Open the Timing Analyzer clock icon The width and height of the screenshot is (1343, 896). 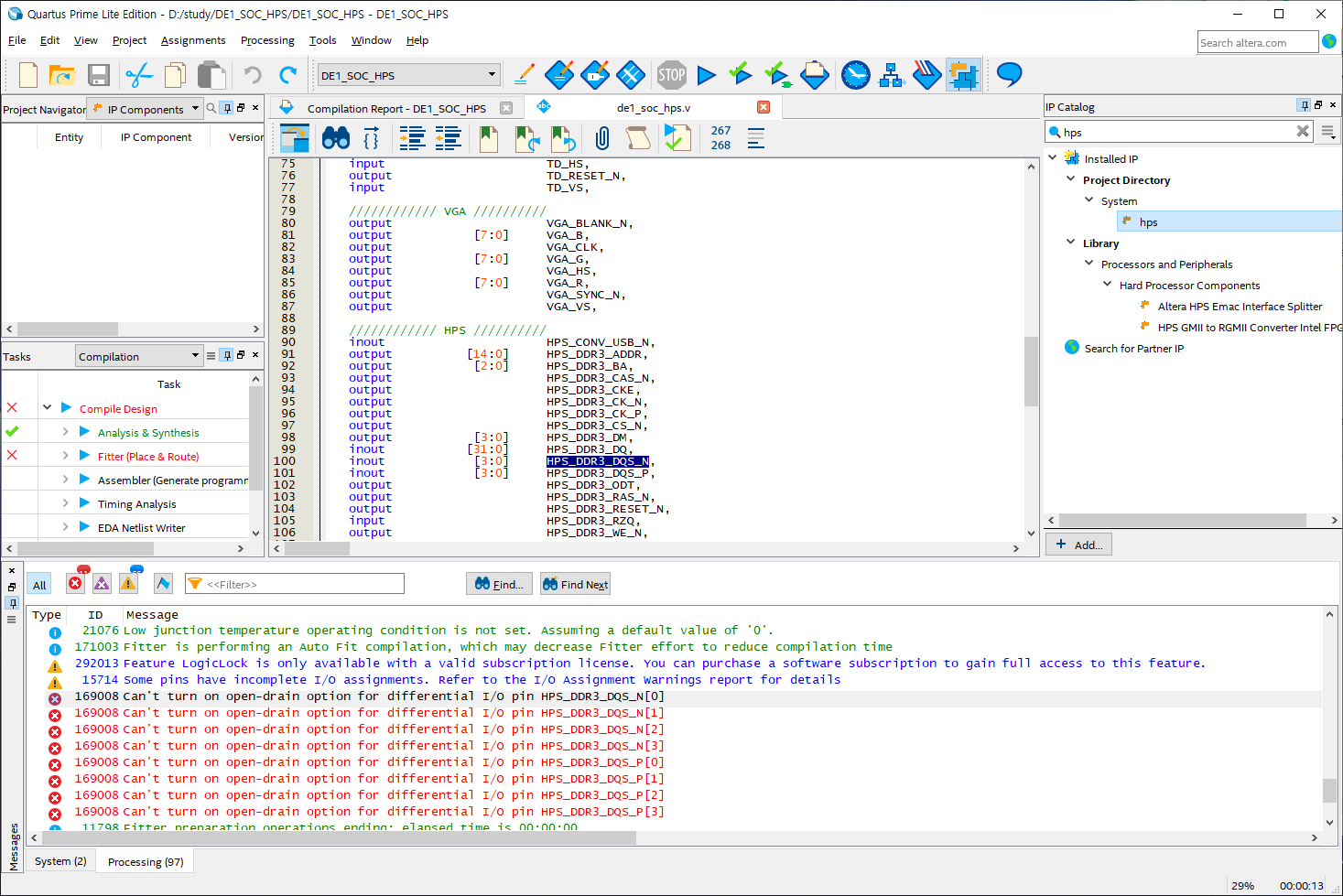[x=856, y=75]
